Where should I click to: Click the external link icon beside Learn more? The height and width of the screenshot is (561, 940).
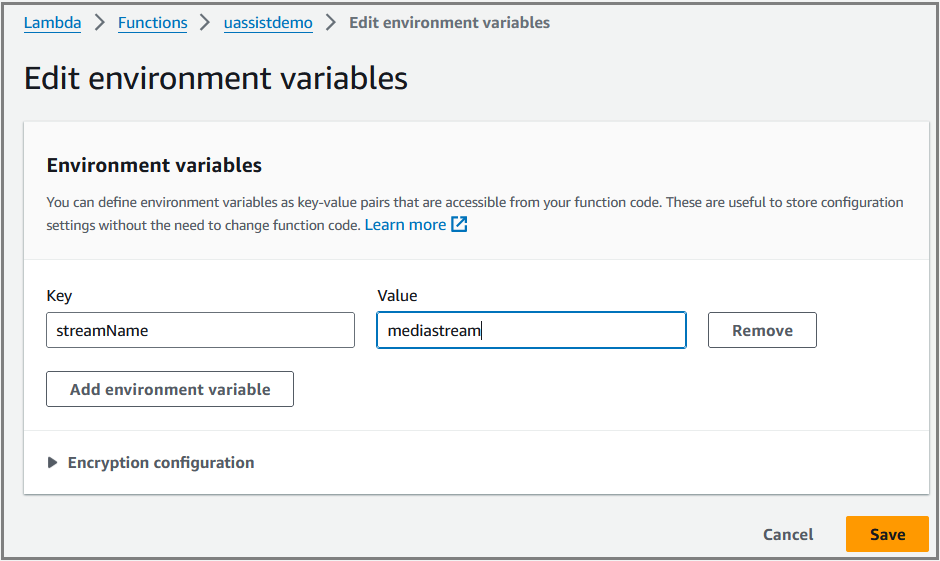[459, 224]
